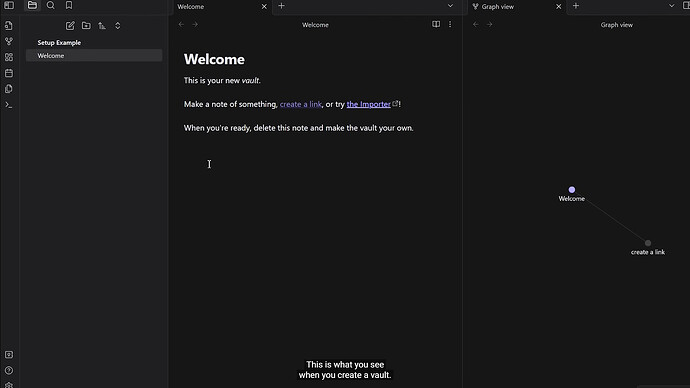The image size is (690, 388).
Task: Create a new folder icon
Action: (86, 26)
